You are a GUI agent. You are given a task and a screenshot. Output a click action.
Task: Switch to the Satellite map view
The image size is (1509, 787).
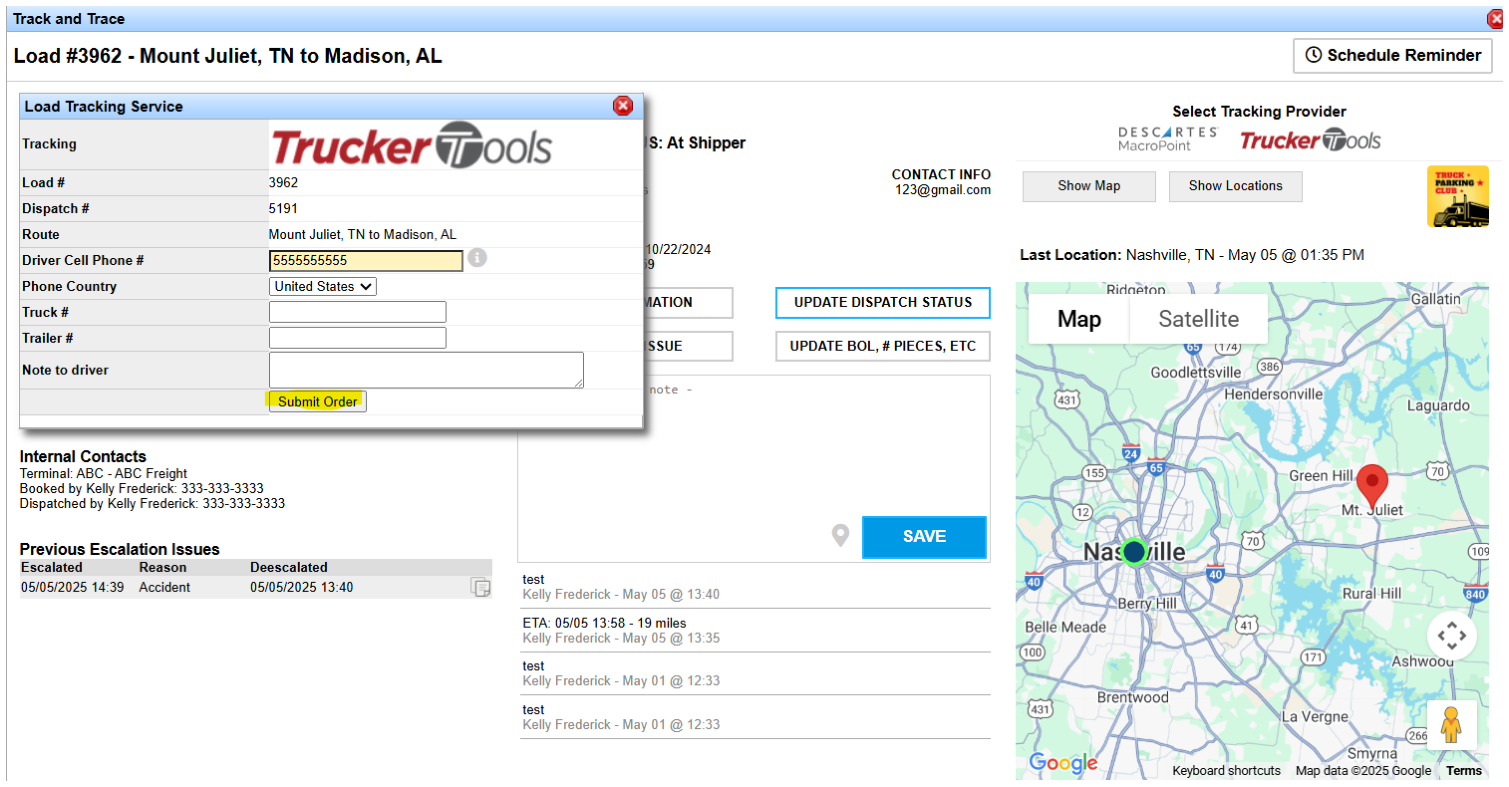coord(1198,319)
